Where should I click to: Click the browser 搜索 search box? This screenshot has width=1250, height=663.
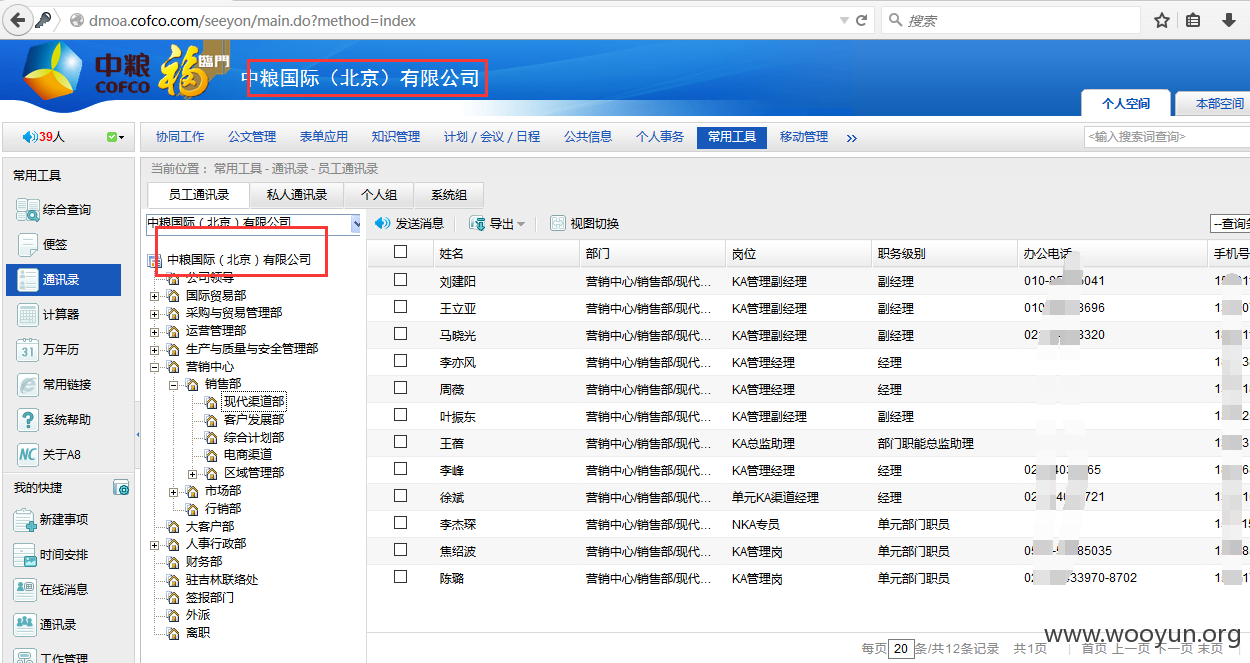[x=1010, y=20]
